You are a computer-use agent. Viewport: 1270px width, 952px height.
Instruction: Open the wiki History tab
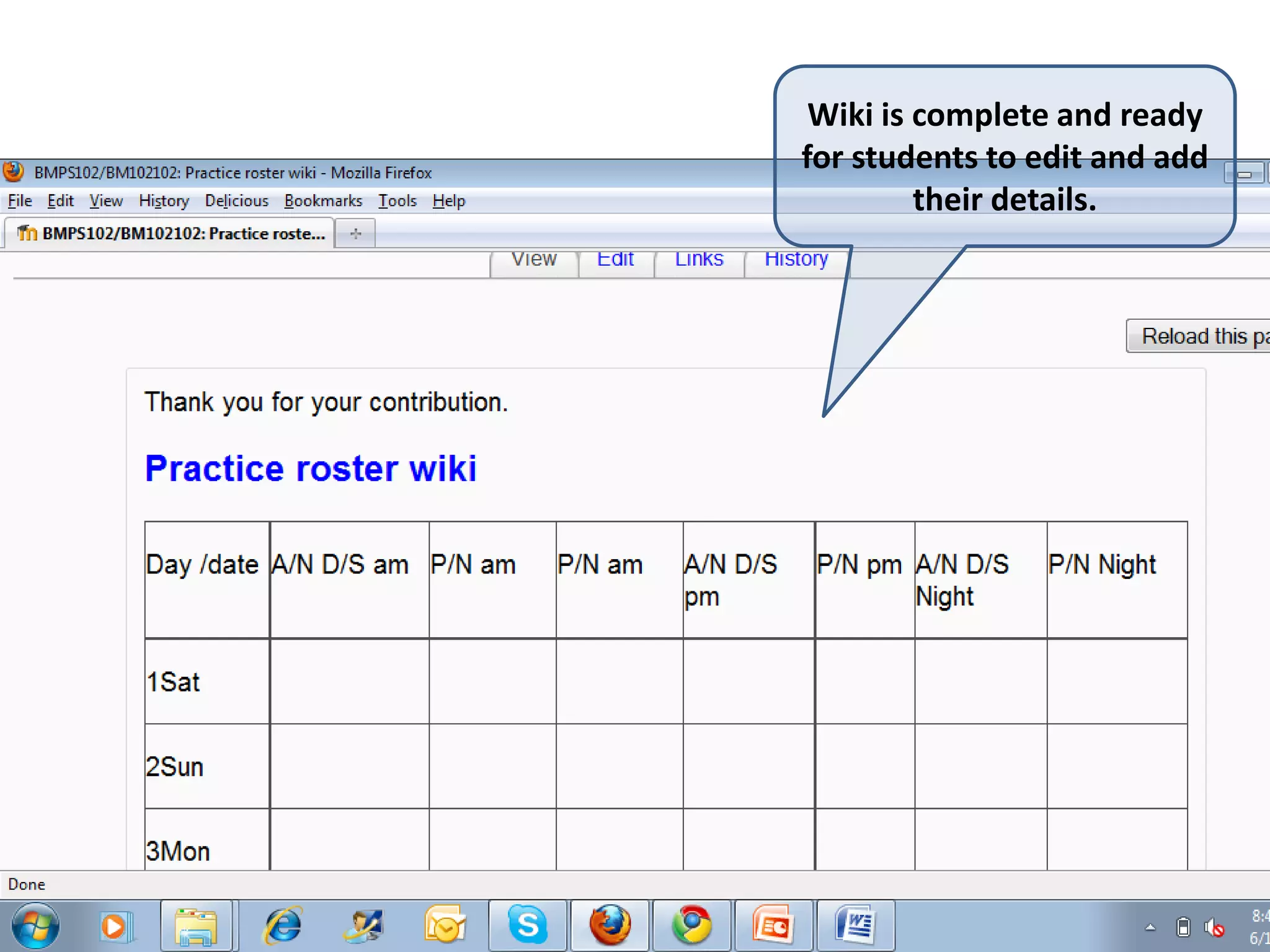pyautogui.click(x=796, y=262)
